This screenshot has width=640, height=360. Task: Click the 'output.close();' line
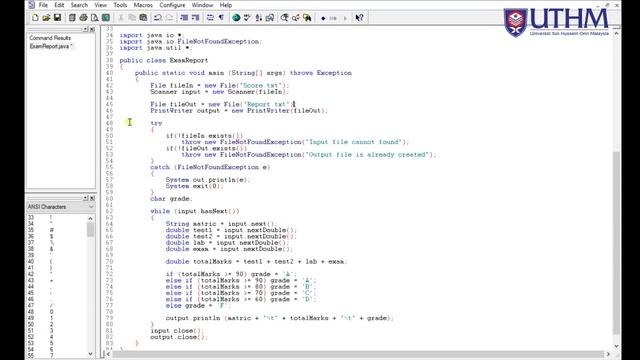[x=179, y=337]
